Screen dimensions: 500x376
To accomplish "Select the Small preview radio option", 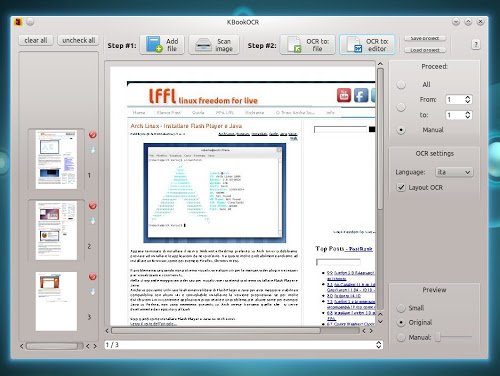I will point(401,308).
